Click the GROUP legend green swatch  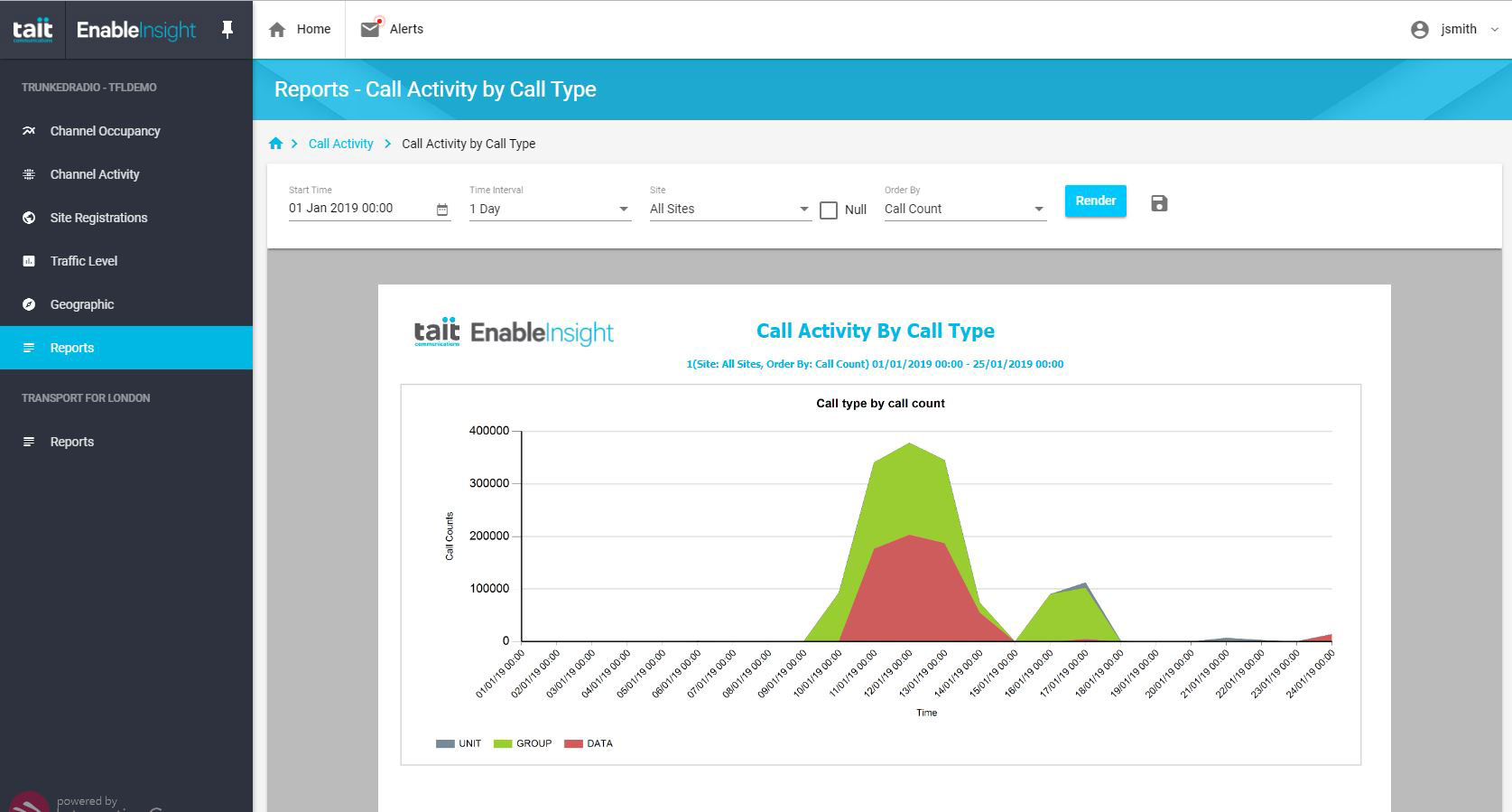(x=503, y=744)
